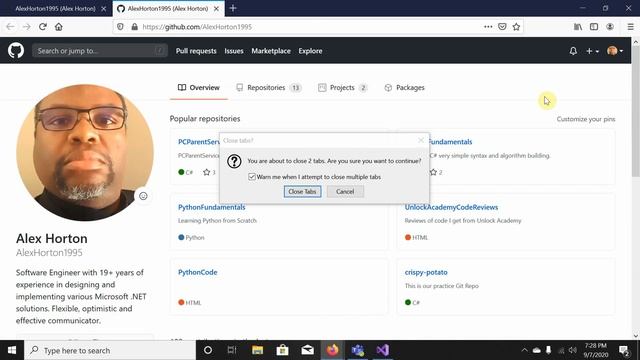Open Explore in header
640x360 pixels.
tap(310, 51)
